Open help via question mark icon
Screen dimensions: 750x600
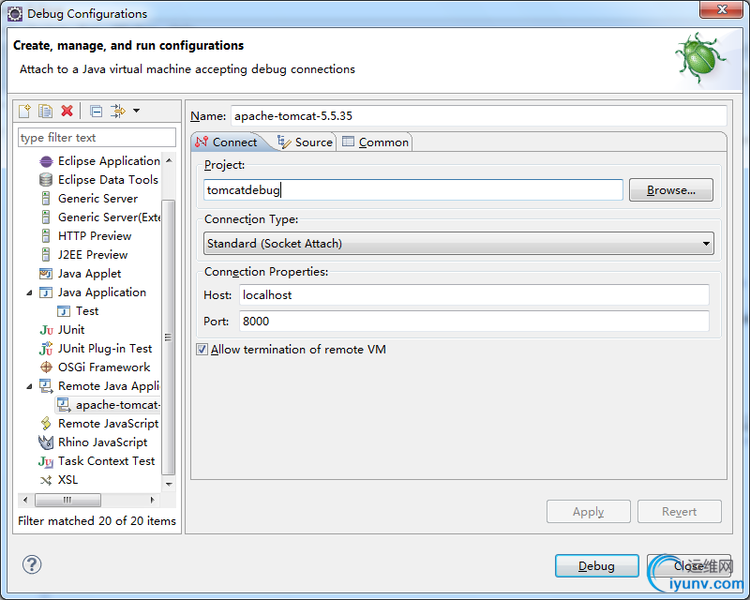click(x=32, y=565)
